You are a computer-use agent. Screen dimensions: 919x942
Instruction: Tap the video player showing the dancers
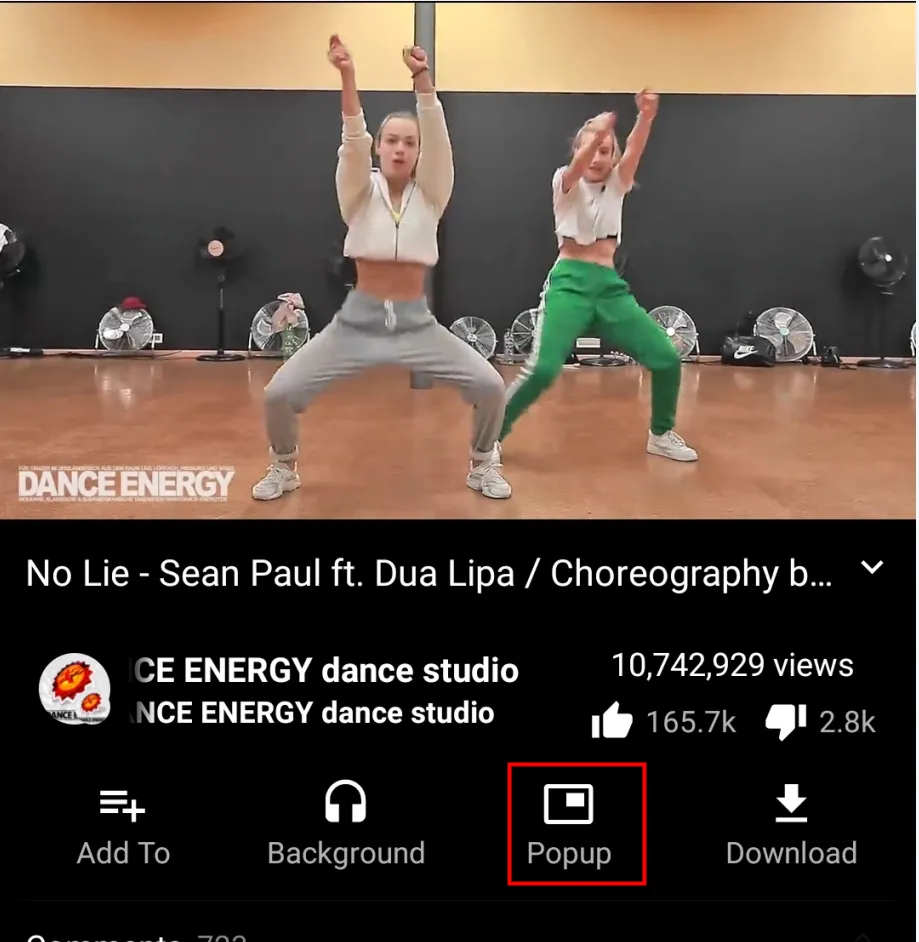click(460, 261)
